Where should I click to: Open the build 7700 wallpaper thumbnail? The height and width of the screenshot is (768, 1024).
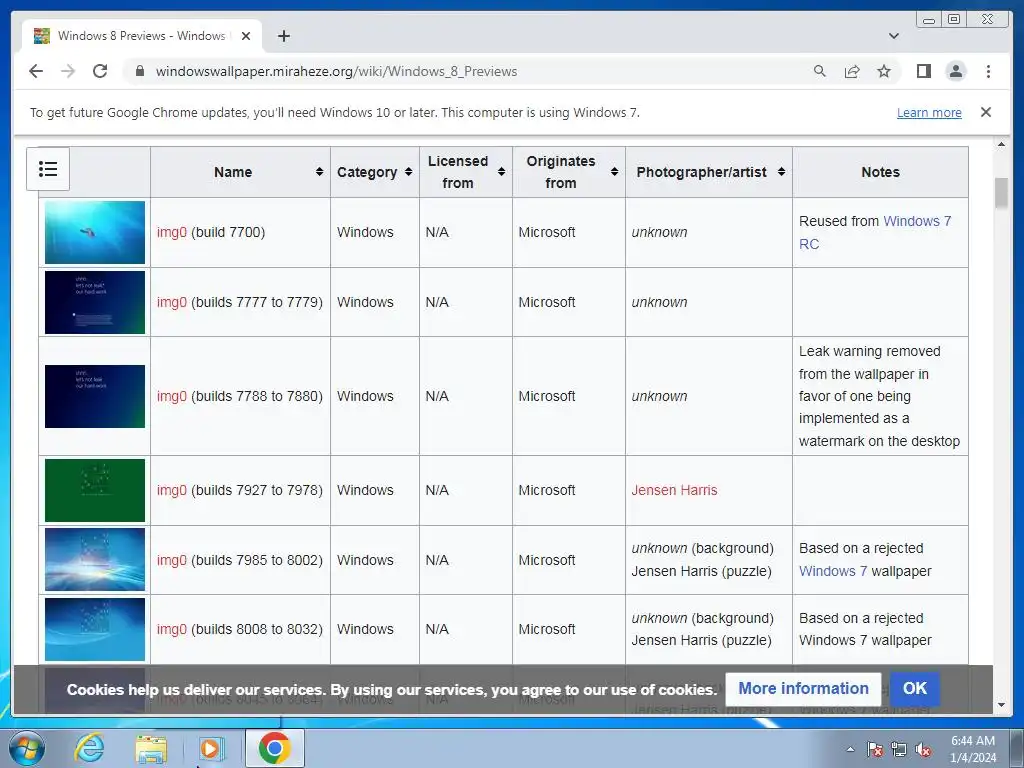(x=95, y=232)
